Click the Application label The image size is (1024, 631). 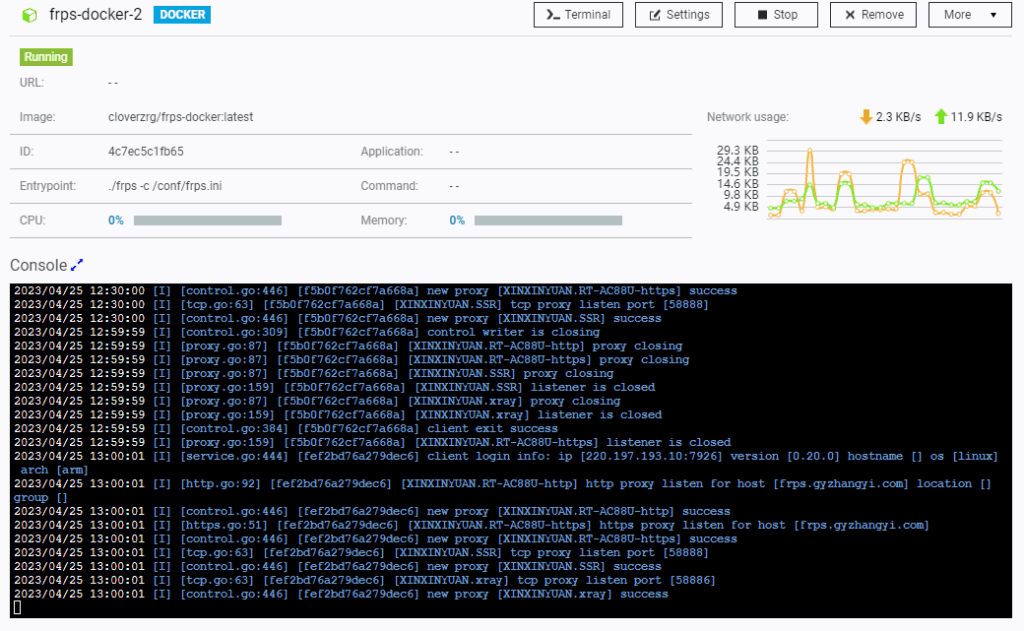[392, 152]
